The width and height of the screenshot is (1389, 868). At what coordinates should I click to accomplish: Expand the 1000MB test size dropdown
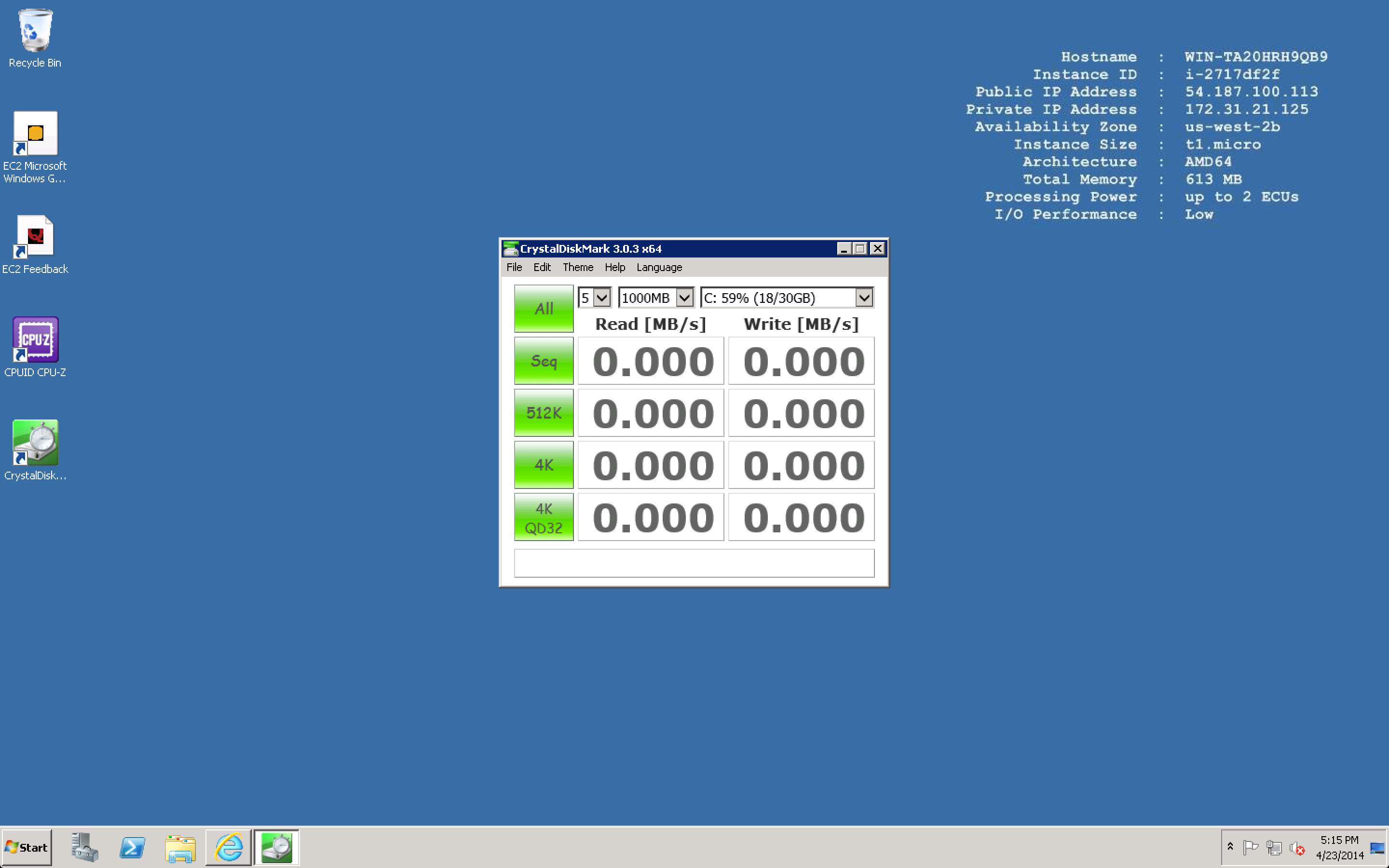tap(684, 298)
